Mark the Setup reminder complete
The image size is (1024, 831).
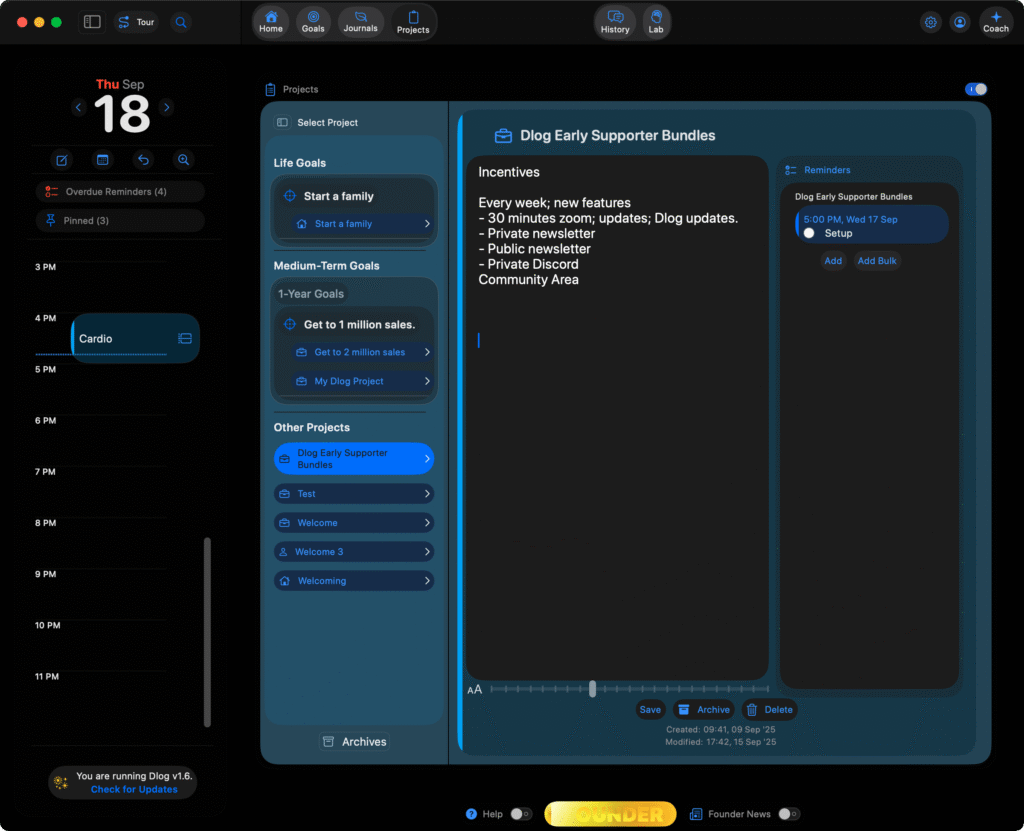click(809, 233)
